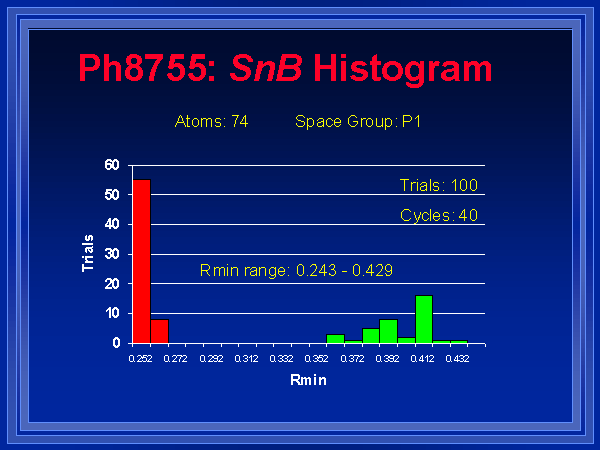Image resolution: width=600 pixels, height=450 pixels.
Task: Click the tallest green bar near 0.412
Action: 424,319
